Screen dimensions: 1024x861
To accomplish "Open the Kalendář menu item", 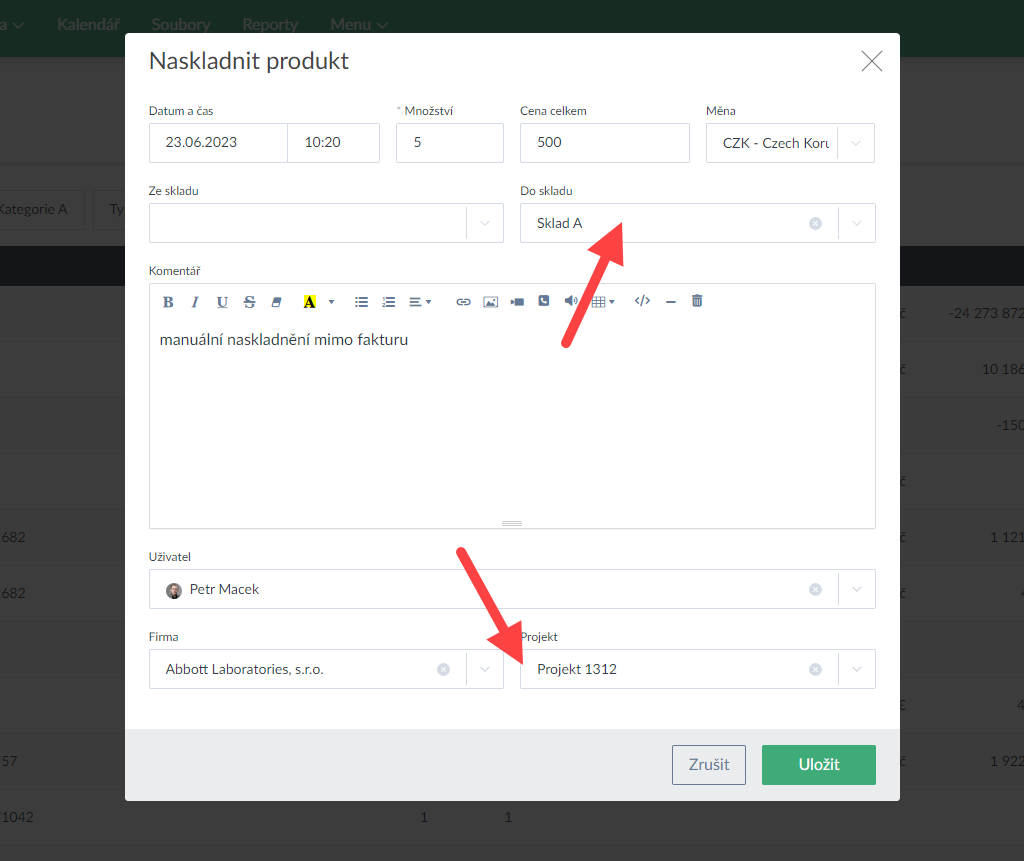I will tap(88, 24).
